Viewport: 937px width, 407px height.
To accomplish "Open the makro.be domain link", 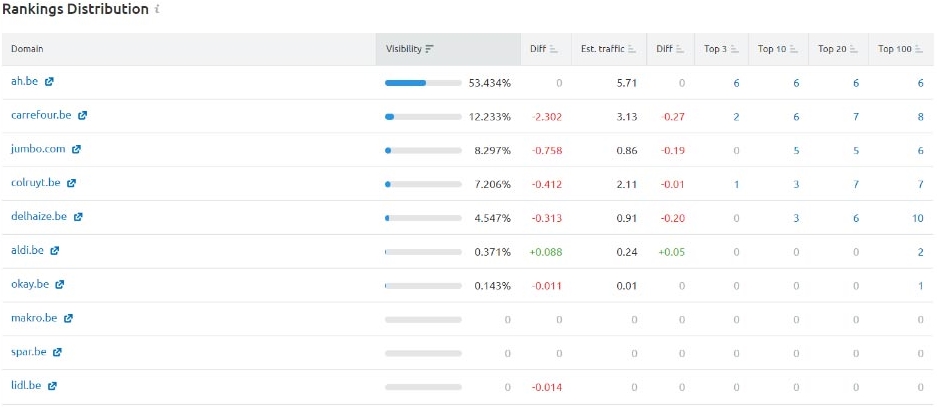I will point(34,318).
